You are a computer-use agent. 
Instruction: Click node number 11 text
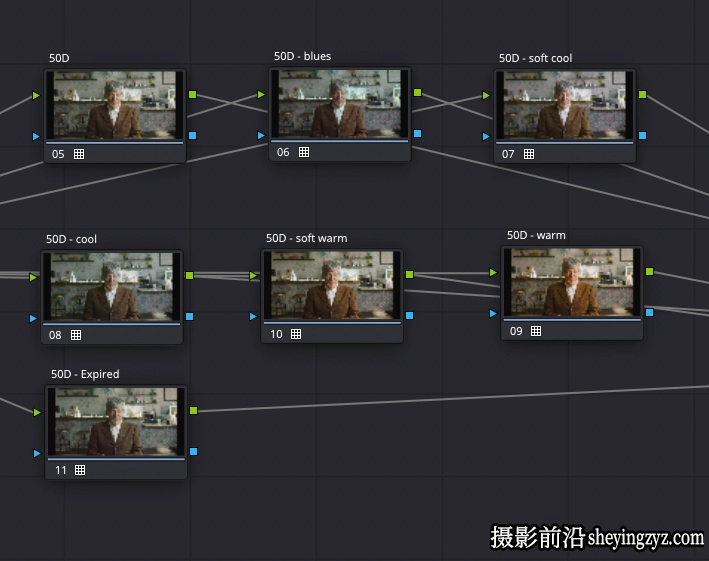[61, 470]
